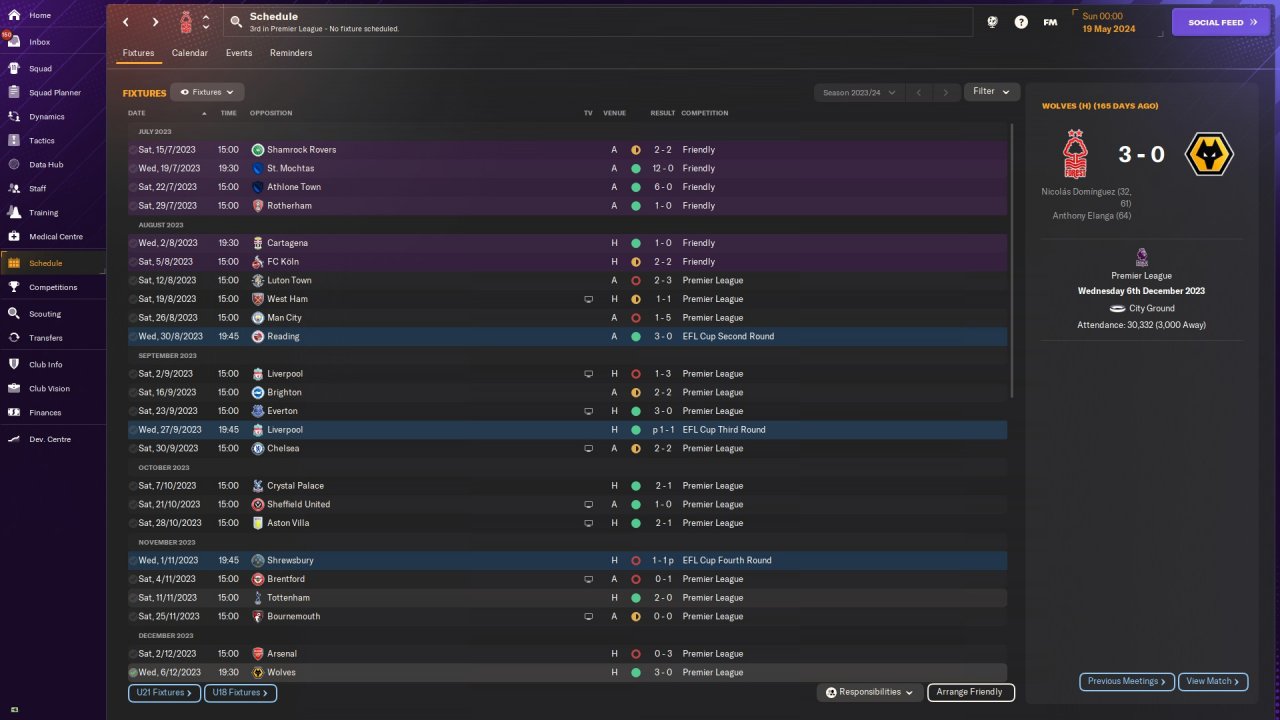The image size is (1280, 720).
Task: Switch to the Calendar tab
Action: pos(190,53)
